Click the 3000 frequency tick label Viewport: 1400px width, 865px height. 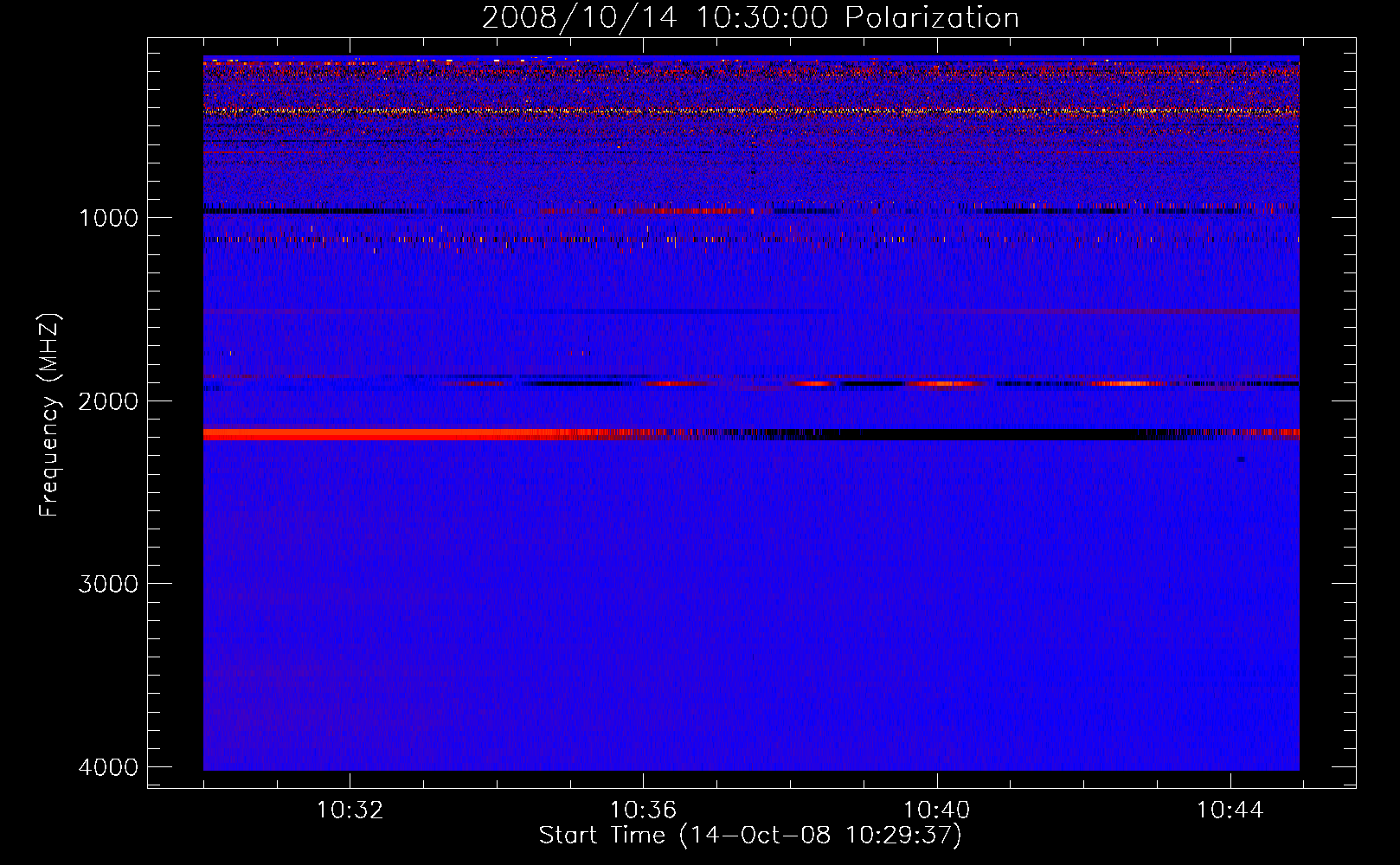(x=108, y=584)
